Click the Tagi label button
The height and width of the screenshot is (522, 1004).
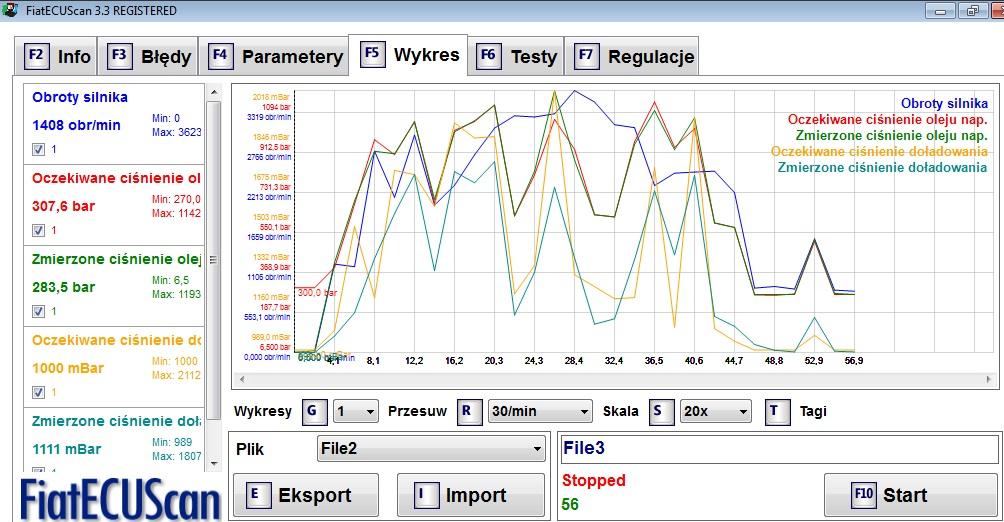click(x=813, y=411)
